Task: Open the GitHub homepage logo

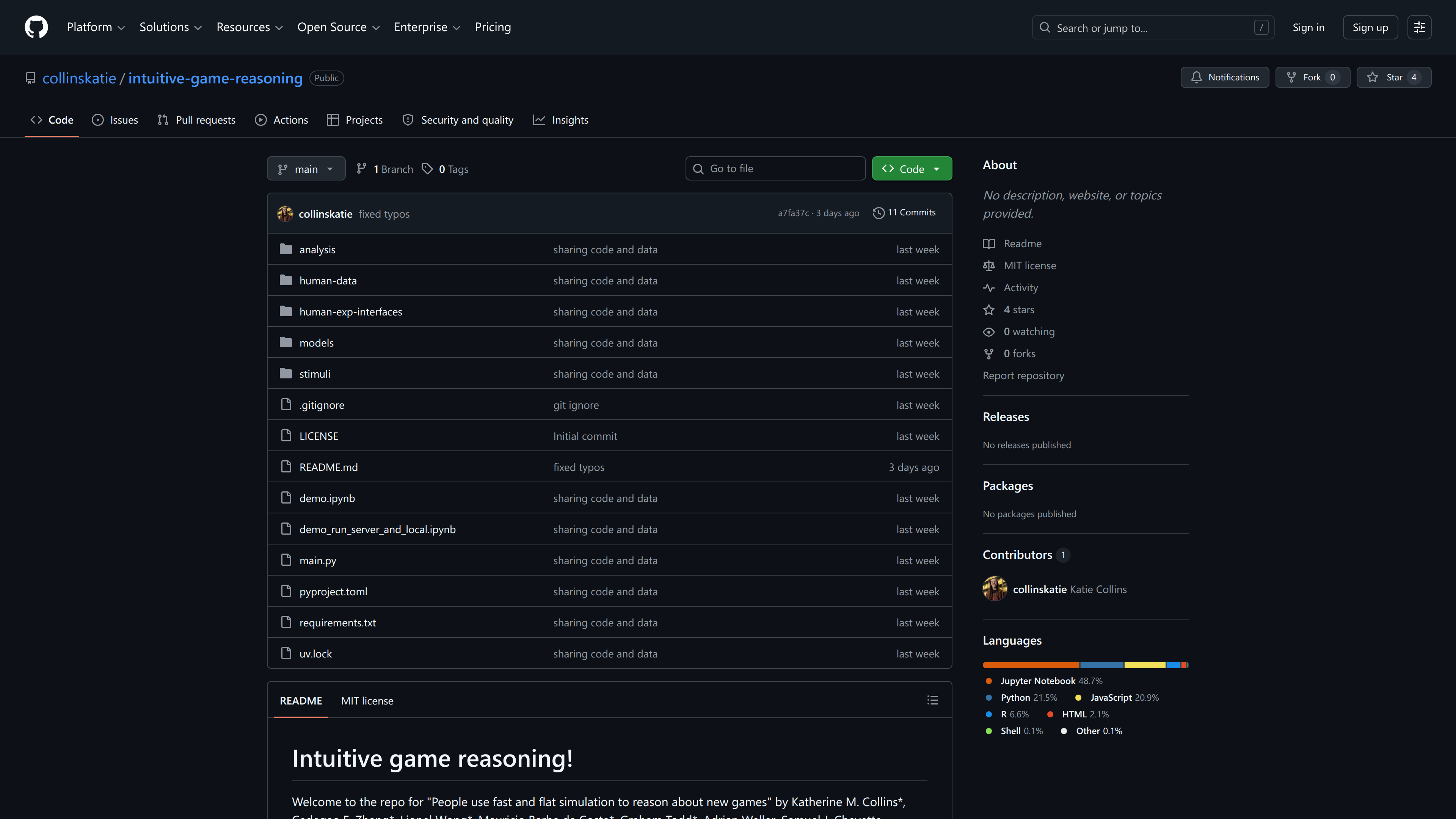Action: pos(36,27)
